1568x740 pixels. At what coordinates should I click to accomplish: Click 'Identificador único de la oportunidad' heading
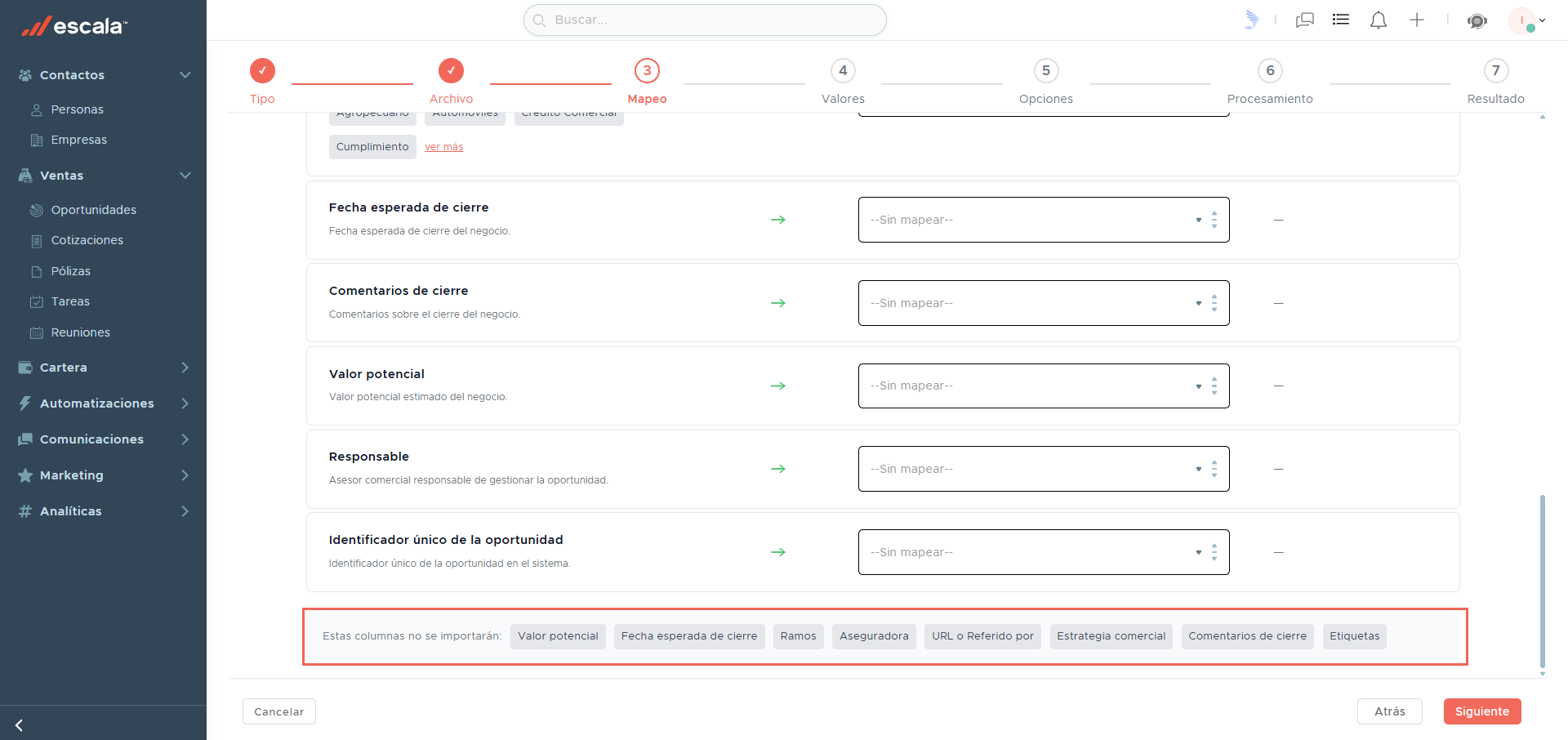pyautogui.click(x=446, y=540)
